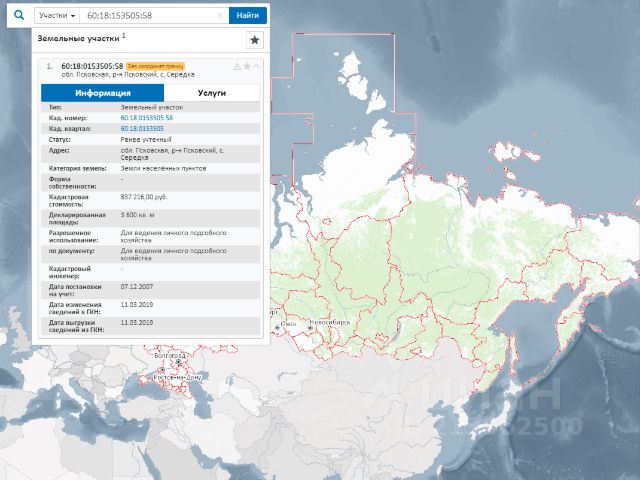Click the Земельные участки results heading
The image size is (640, 480).
point(78,37)
